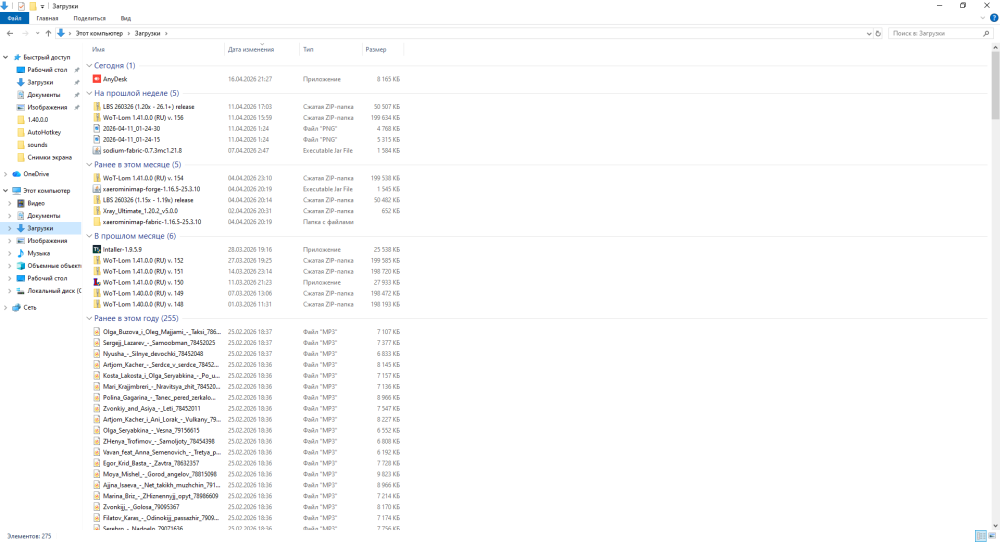Image resolution: width=1000 pixels, height=542 pixels.
Task: Select WoT-Lom 1.40.0.0 (RU) v. 148
Action: (143, 305)
